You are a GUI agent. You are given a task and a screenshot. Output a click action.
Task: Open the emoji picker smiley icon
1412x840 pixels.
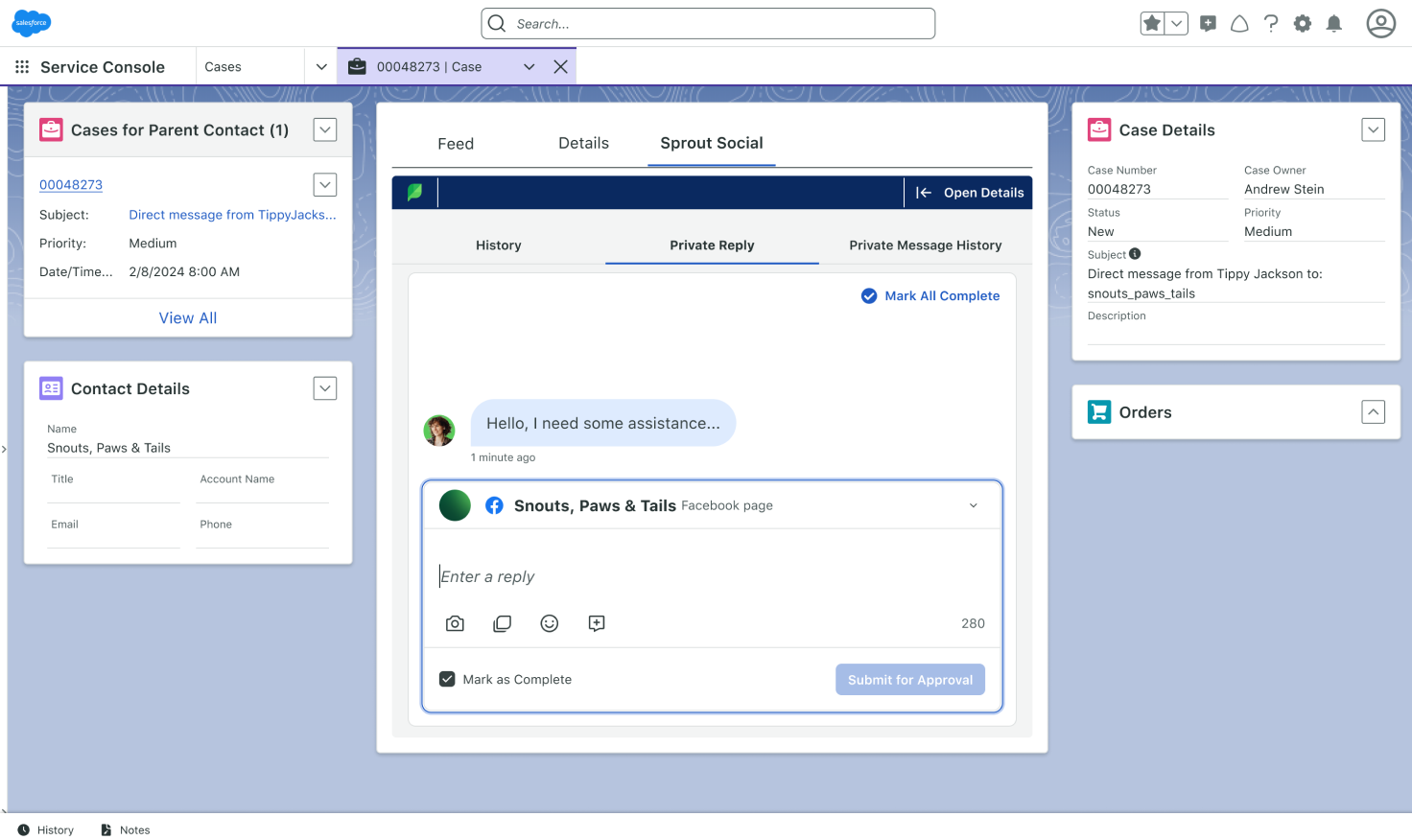coord(550,623)
